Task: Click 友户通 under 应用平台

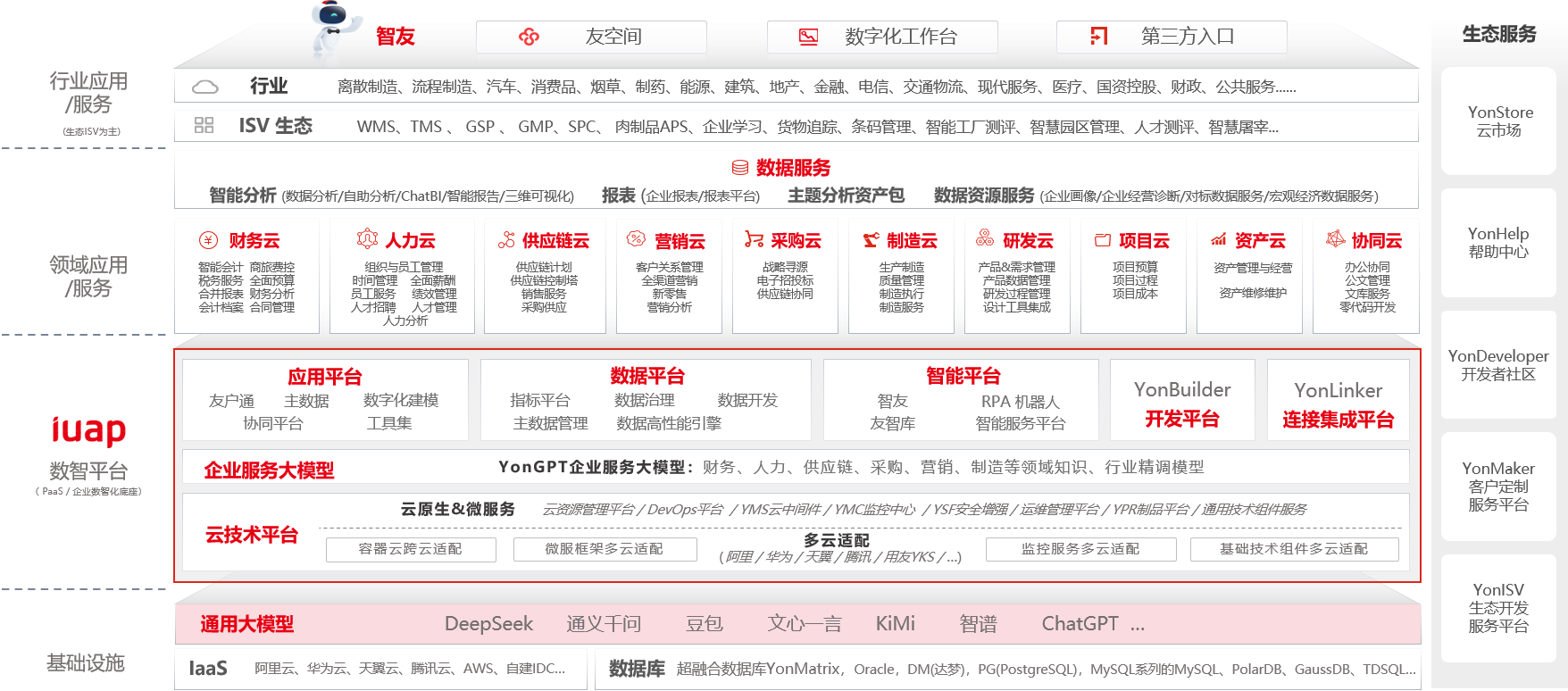Action: coord(231,401)
